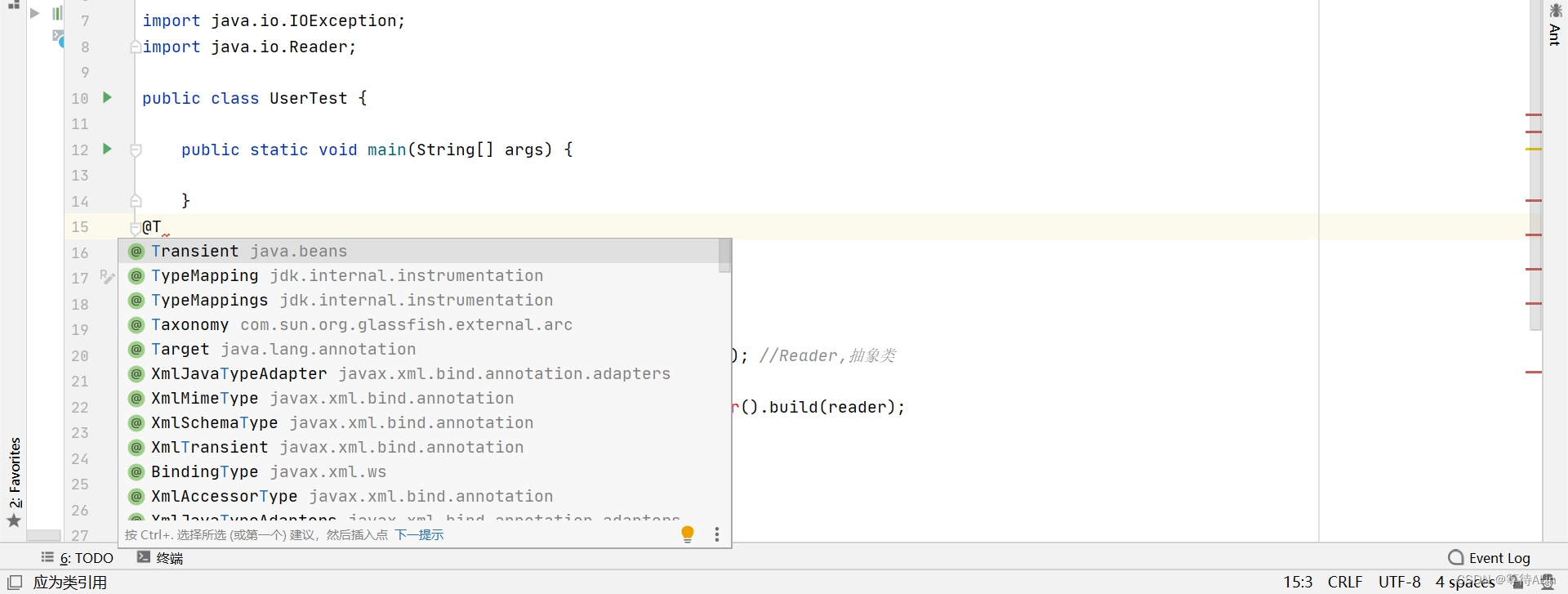Click the completion popup scrollbar thumb
Screen dimensions: 1568x594
724,256
